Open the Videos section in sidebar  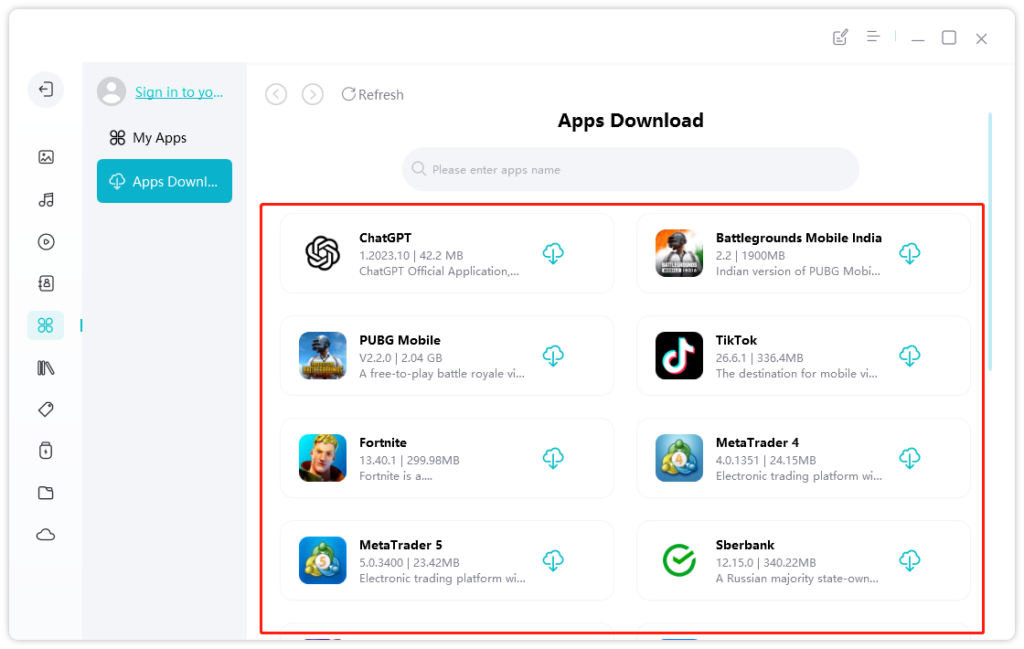pos(45,241)
